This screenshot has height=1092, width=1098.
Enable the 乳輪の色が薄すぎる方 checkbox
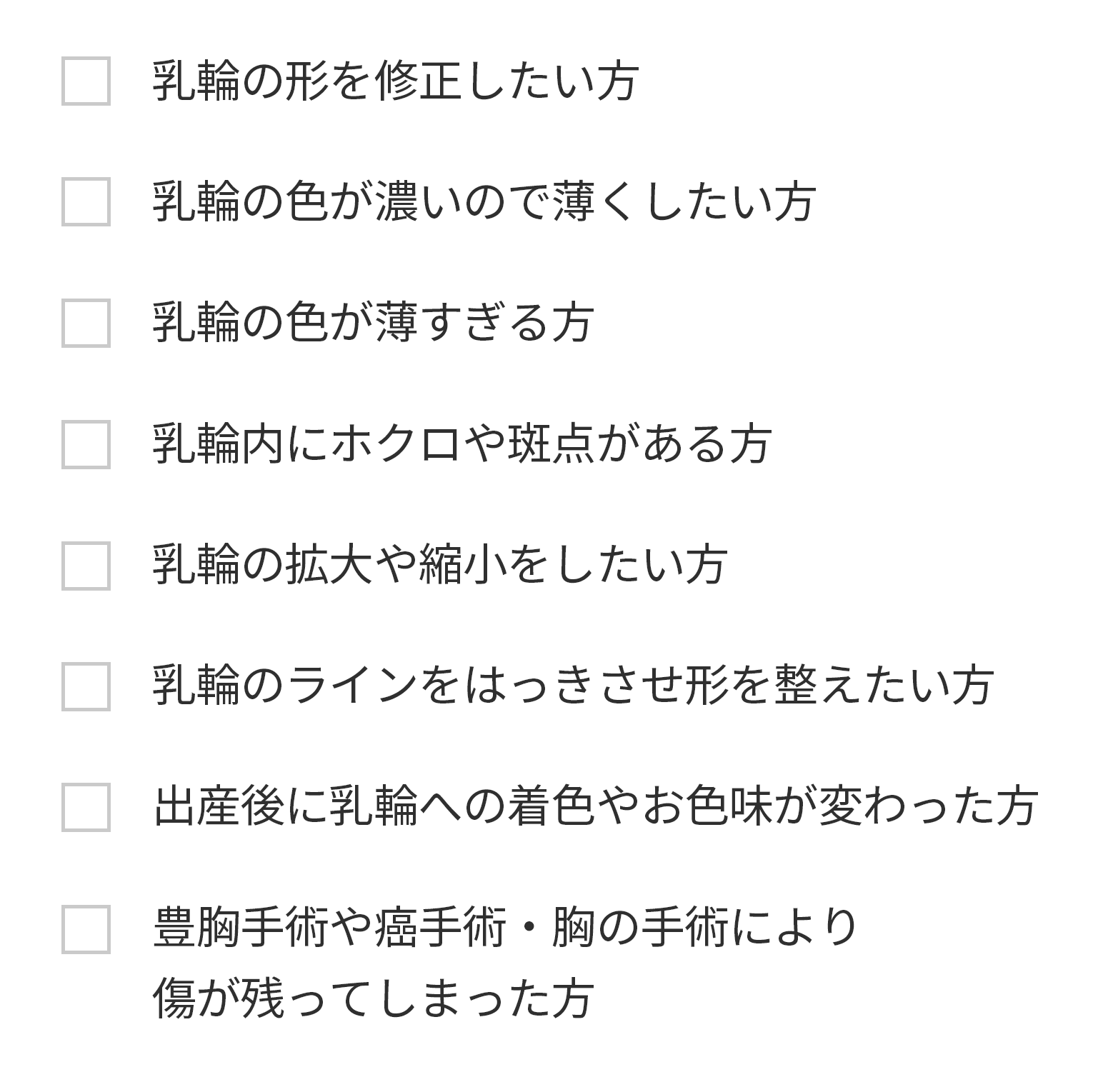[x=86, y=323]
